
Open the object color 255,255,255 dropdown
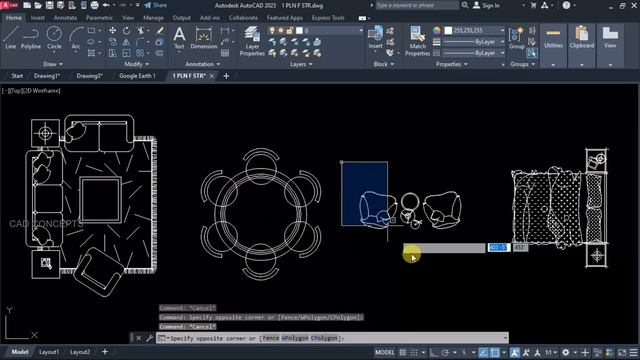(502, 31)
